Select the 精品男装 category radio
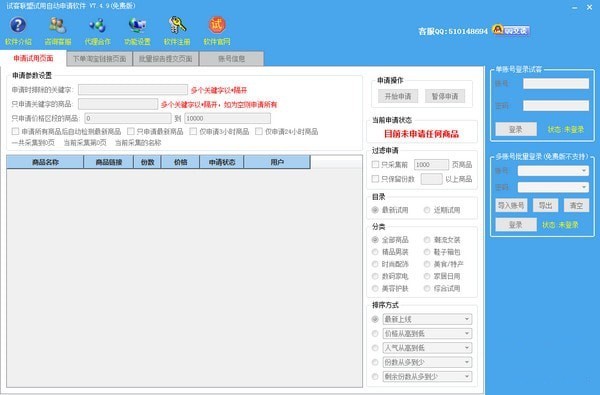The width and height of the screenshot is (600, 395). [375, 252]
